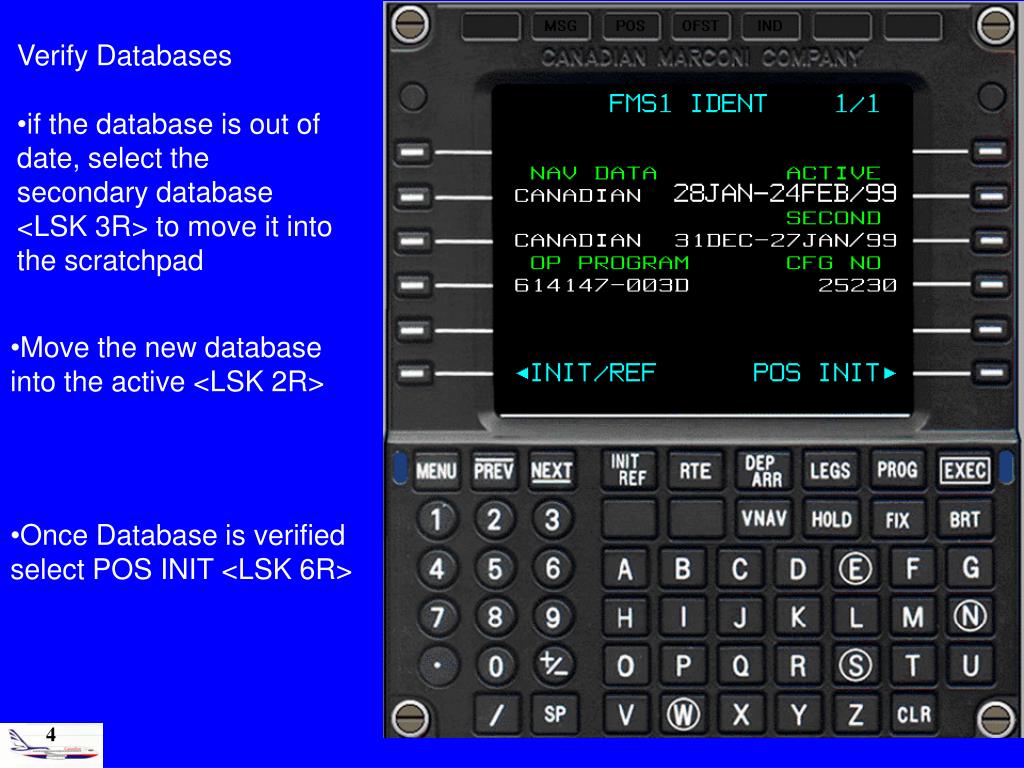Click line select key 1R at top right
This screenshot has width=1024, height=768.
point(991,151)
